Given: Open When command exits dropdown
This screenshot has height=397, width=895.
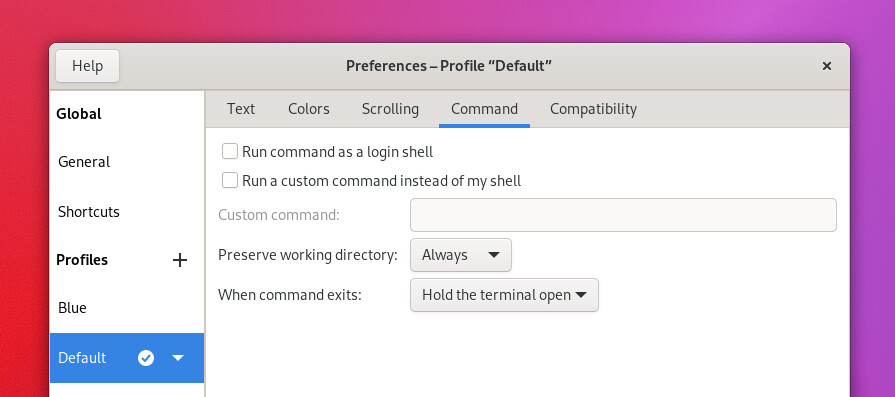Looking at the screenshot, I should (x=504, y=295).
